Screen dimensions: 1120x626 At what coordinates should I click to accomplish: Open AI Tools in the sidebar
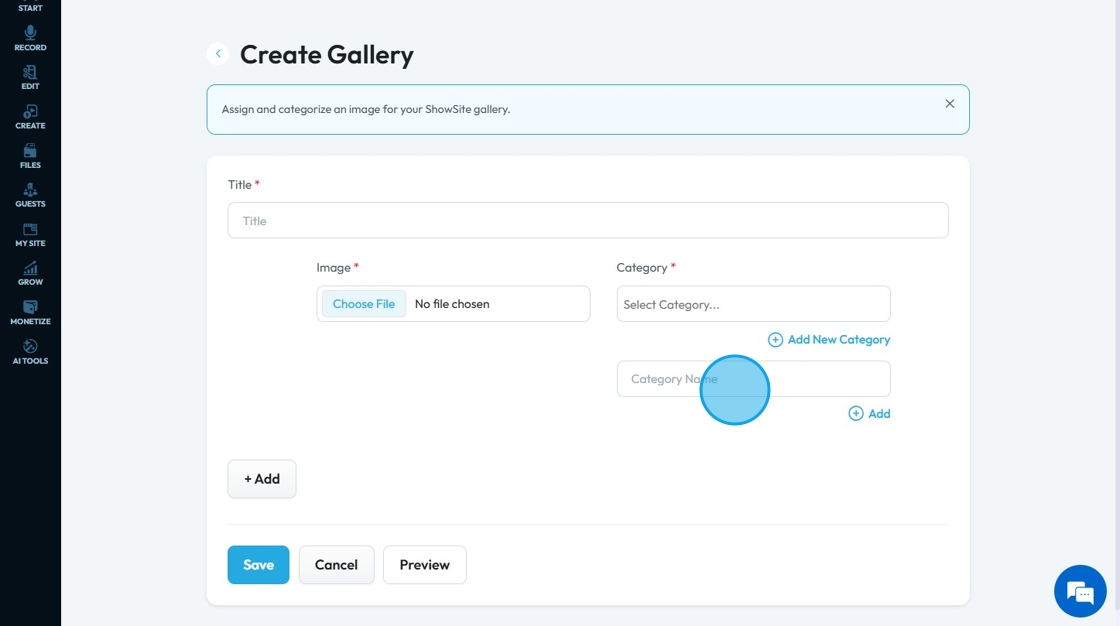coord(30,352)
